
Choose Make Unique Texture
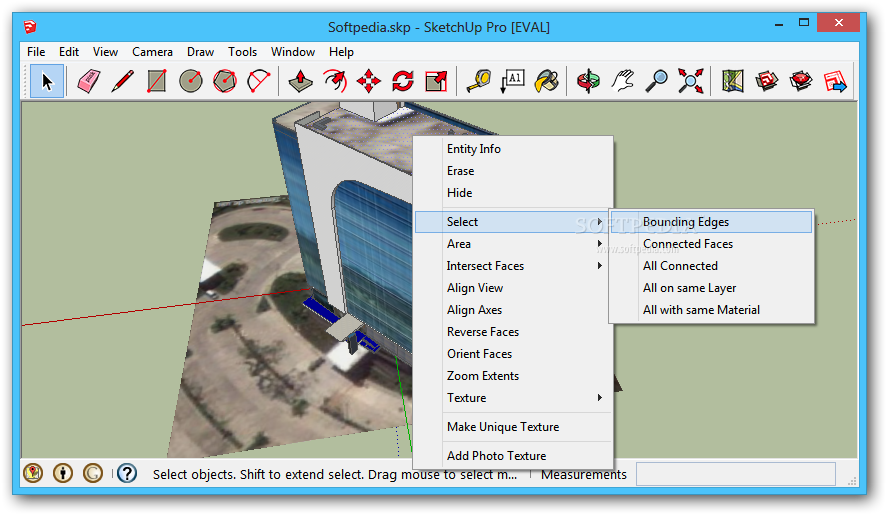click(x=514, y=427)
